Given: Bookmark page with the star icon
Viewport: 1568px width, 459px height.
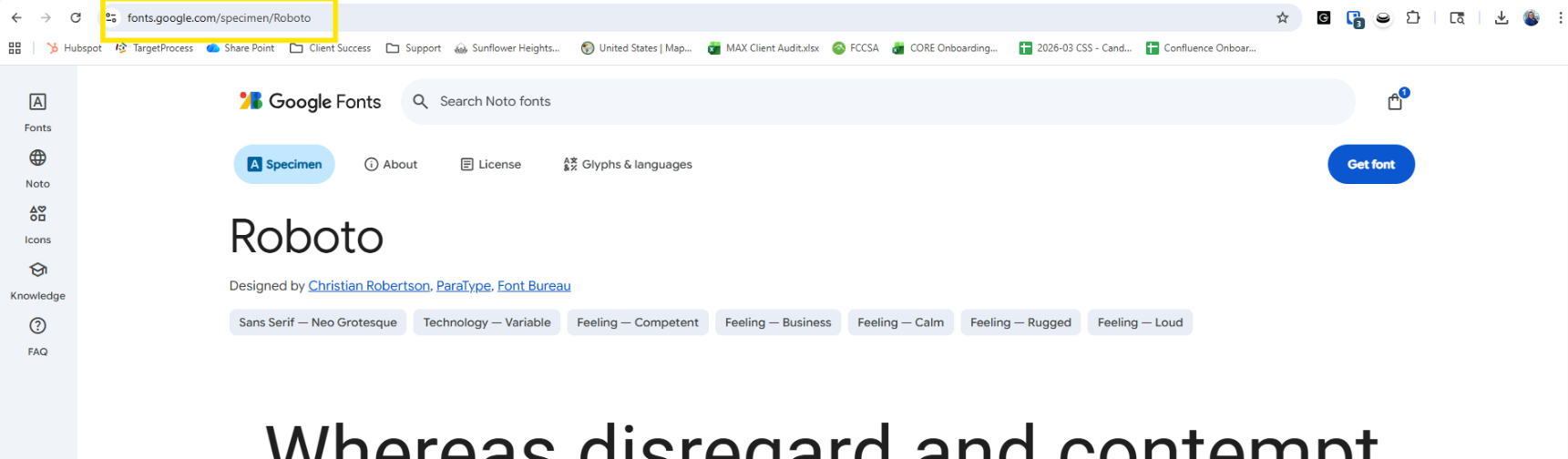Looking at the screenshot, I should click(x=1282, y=17).
